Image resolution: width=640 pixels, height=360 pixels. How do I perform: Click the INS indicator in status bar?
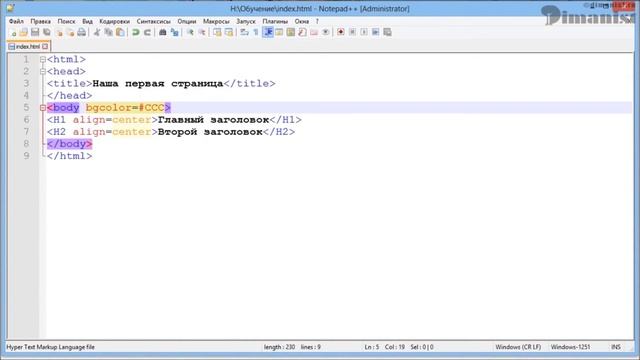click(616, 347)
